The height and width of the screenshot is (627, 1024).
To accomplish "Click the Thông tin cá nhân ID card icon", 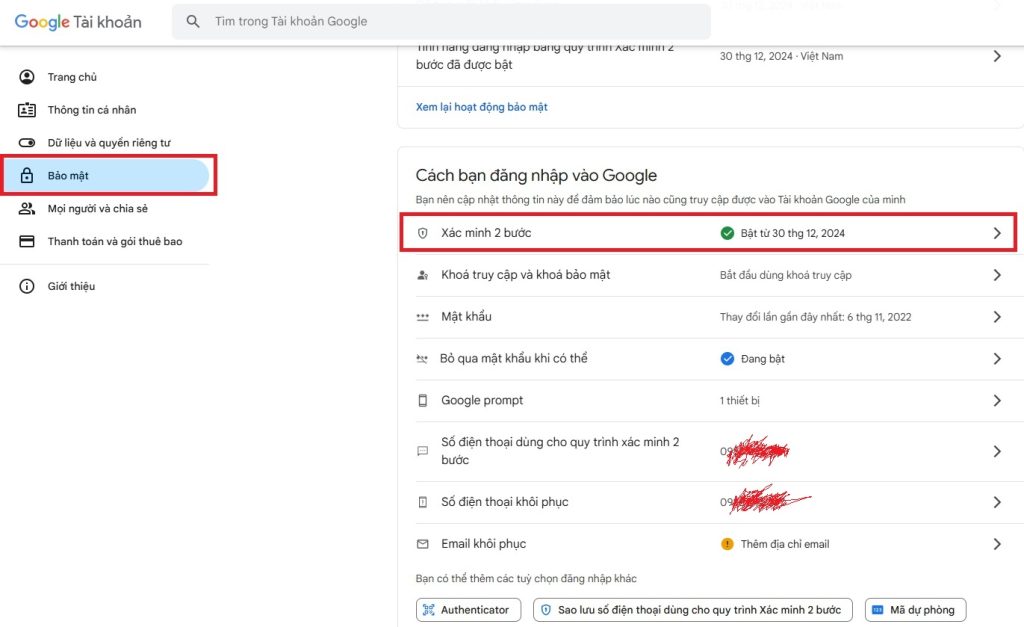I will pos(27,110).
